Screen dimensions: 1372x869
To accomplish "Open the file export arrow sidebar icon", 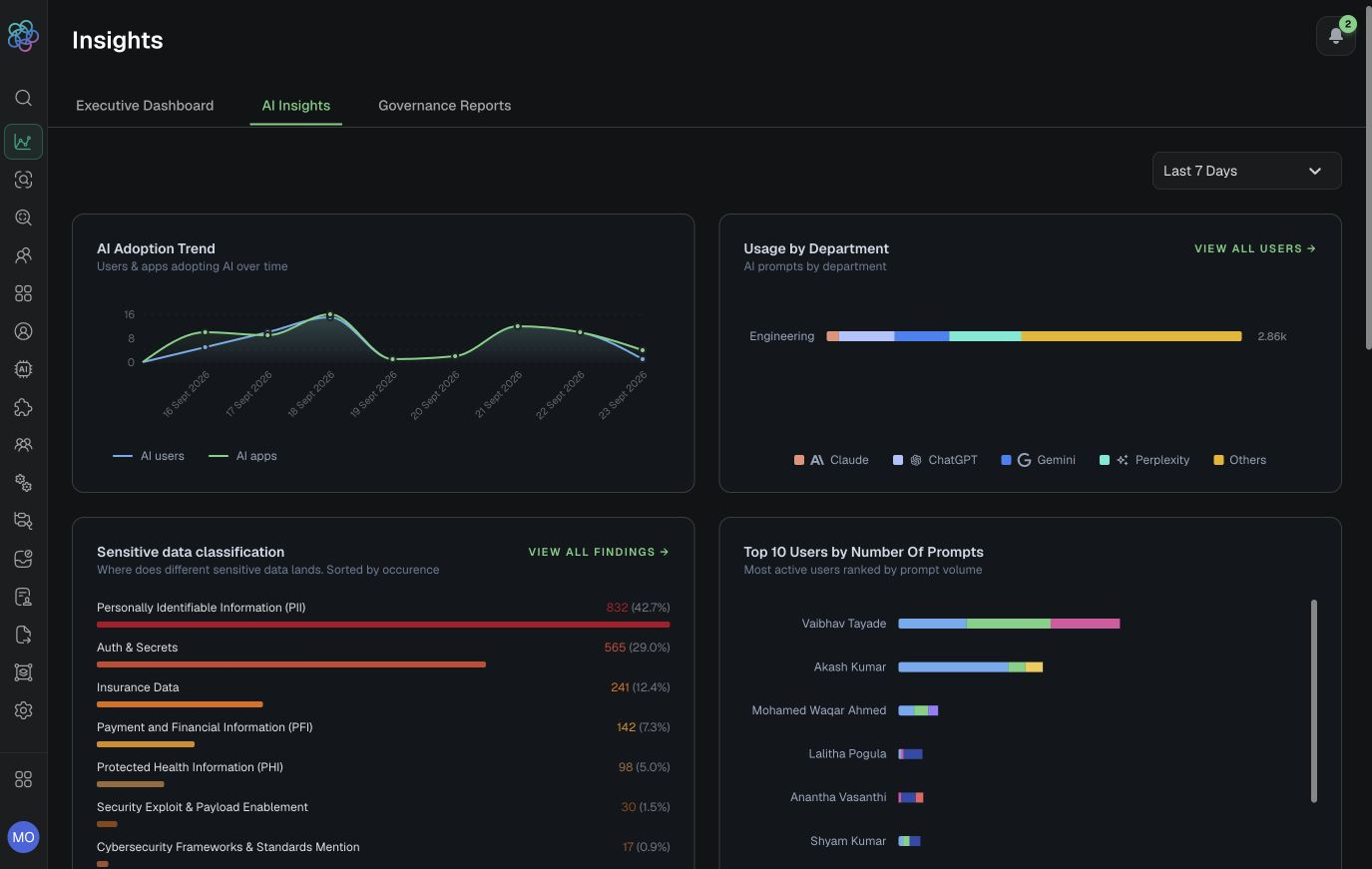I will pyautogui.click(x=23, y=635).
